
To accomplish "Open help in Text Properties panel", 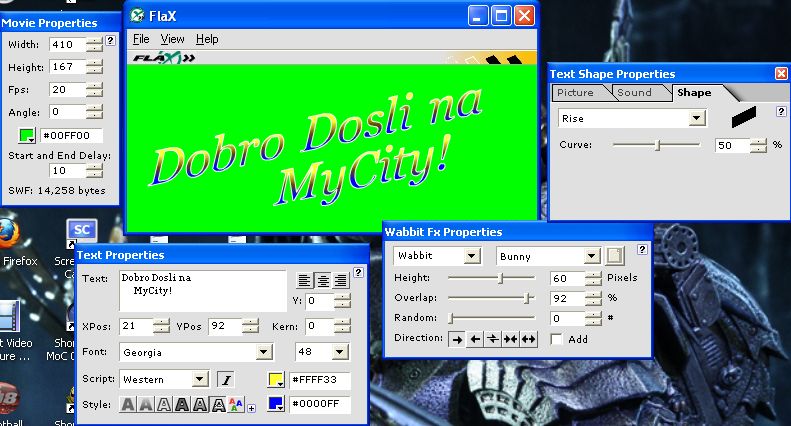I will tap(358, 273).
